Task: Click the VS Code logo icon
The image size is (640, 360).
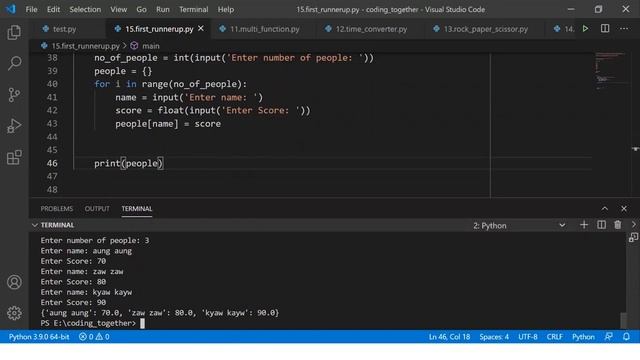Action: pyautogui.click(x=11, y=9)
